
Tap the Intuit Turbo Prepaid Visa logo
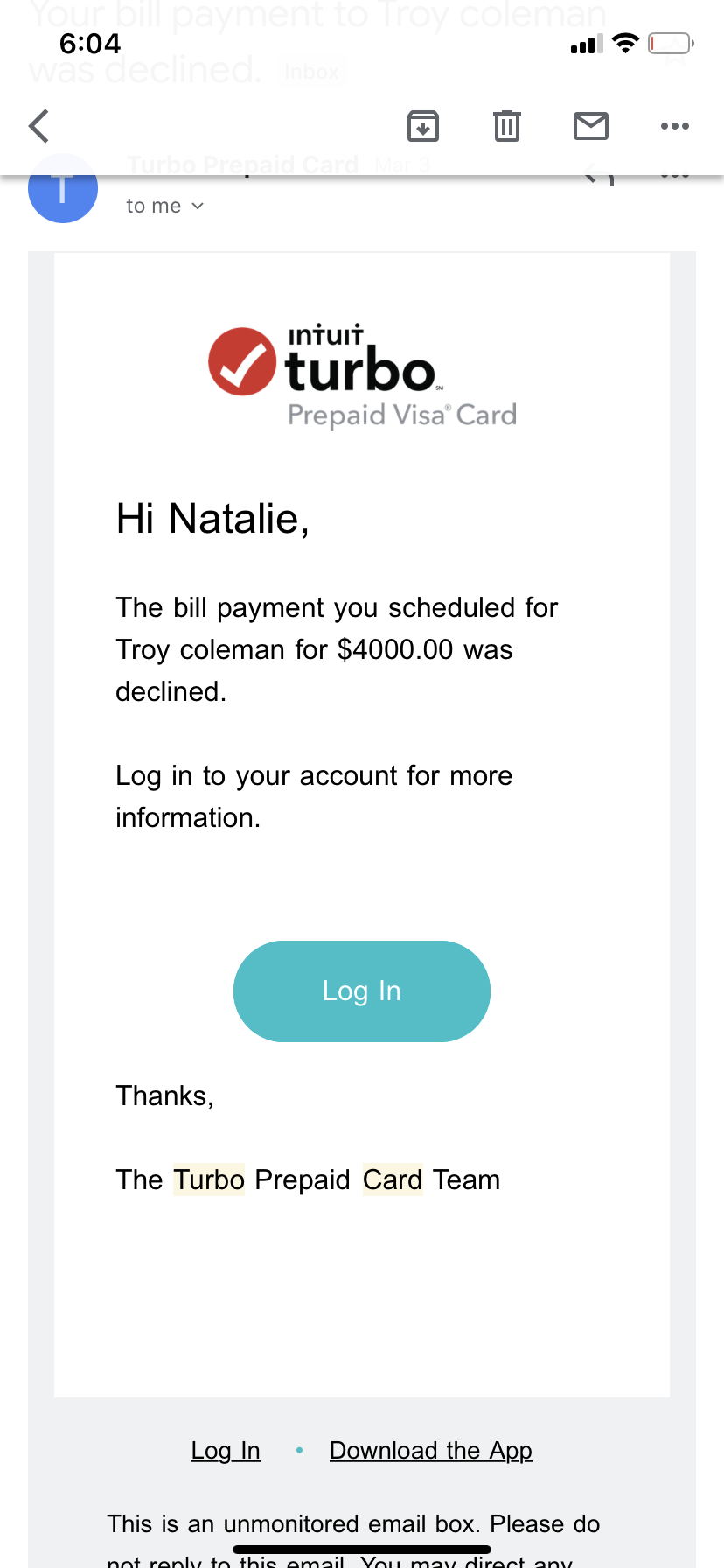tap(362, 376)
